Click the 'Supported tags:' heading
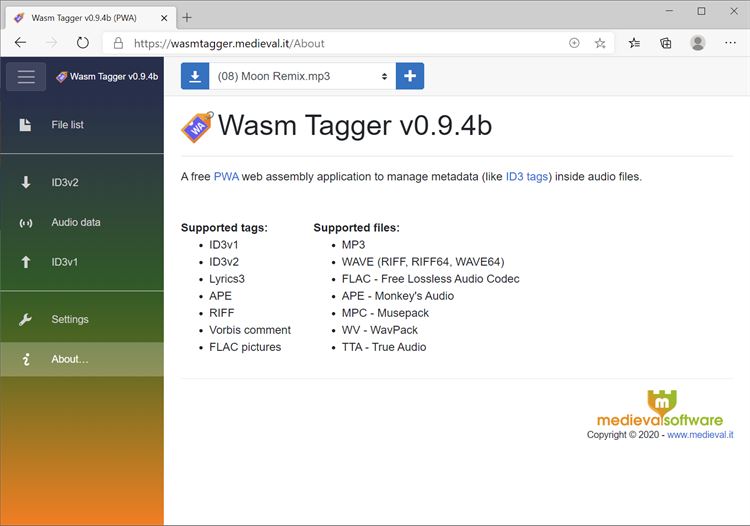The image size is (750, 526). click(x=224, y=228)
